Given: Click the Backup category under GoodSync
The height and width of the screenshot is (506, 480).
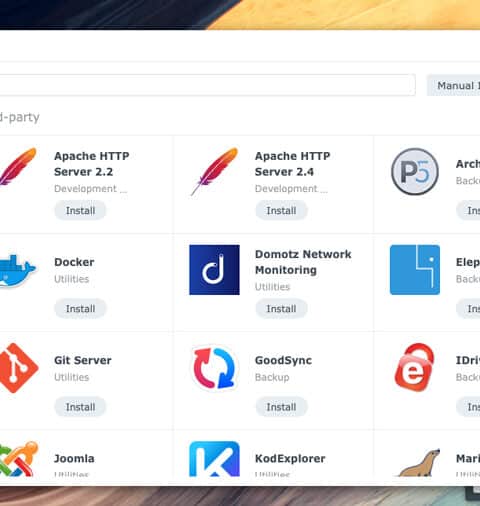Looking at the screenshot, I should coord(272,377).
